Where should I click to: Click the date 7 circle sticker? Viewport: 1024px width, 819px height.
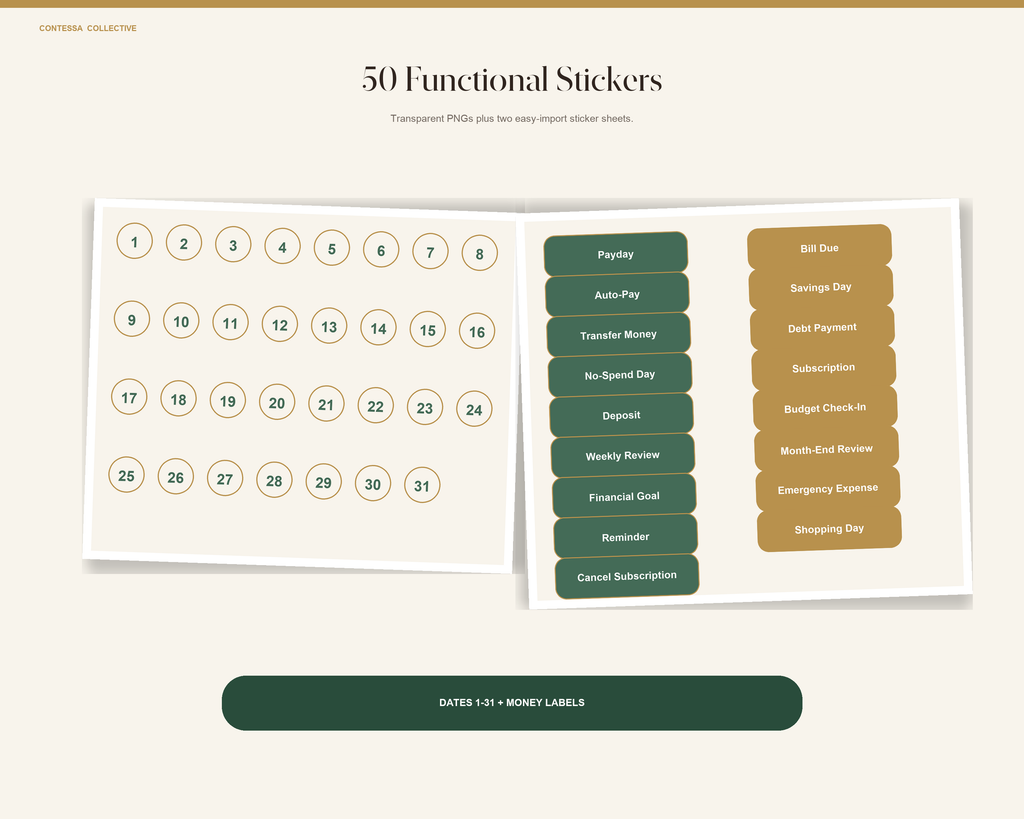pyautogui.click(x=430, y=251)
